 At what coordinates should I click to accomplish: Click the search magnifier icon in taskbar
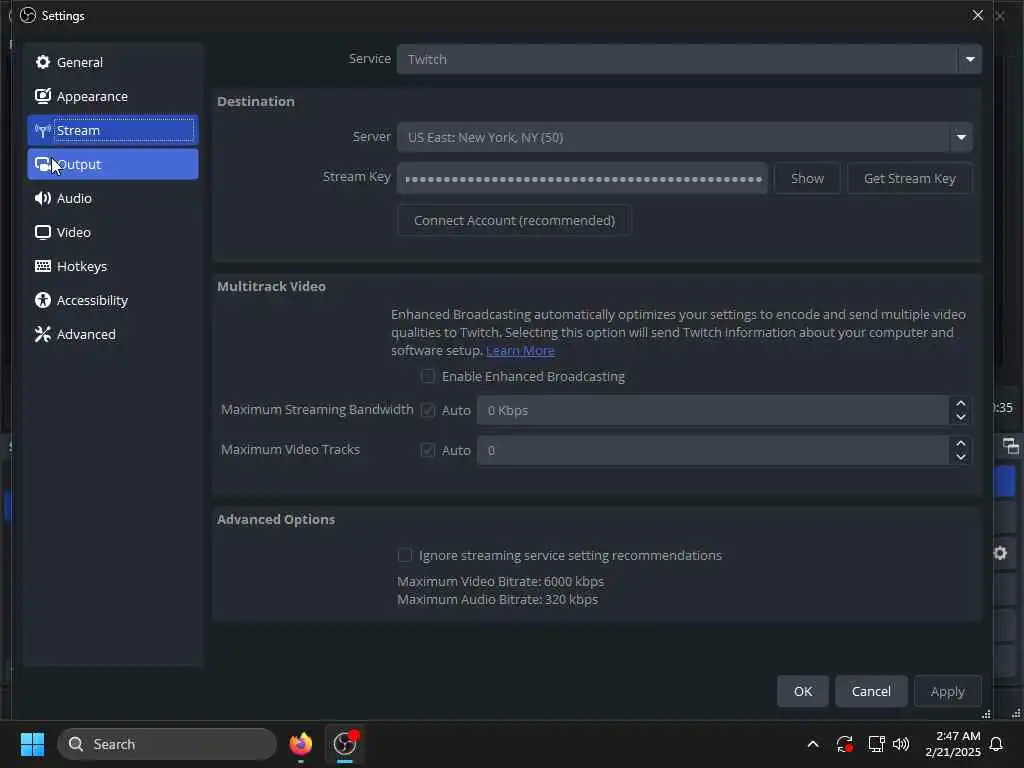pos(76,744)
